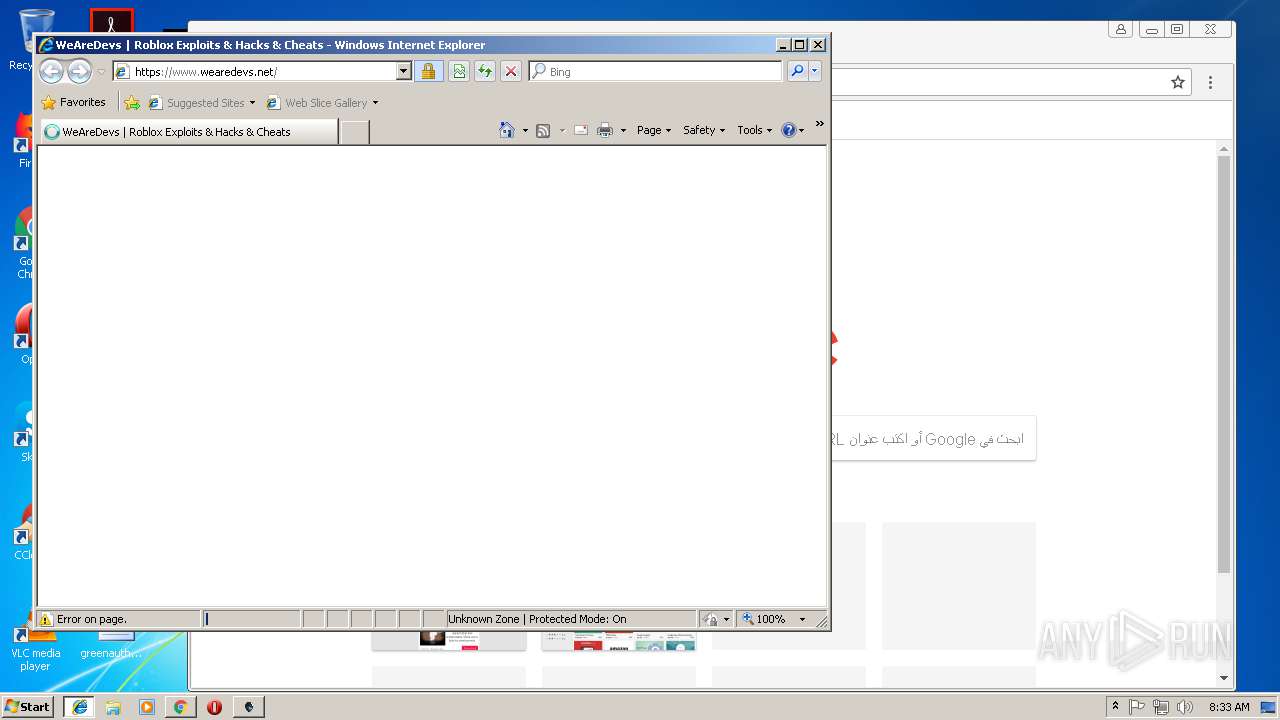Go forward with the Internet Explorer Forward arrow
Image resolution: width=1280 pixels, height=720 pixels.
(79, 71)
